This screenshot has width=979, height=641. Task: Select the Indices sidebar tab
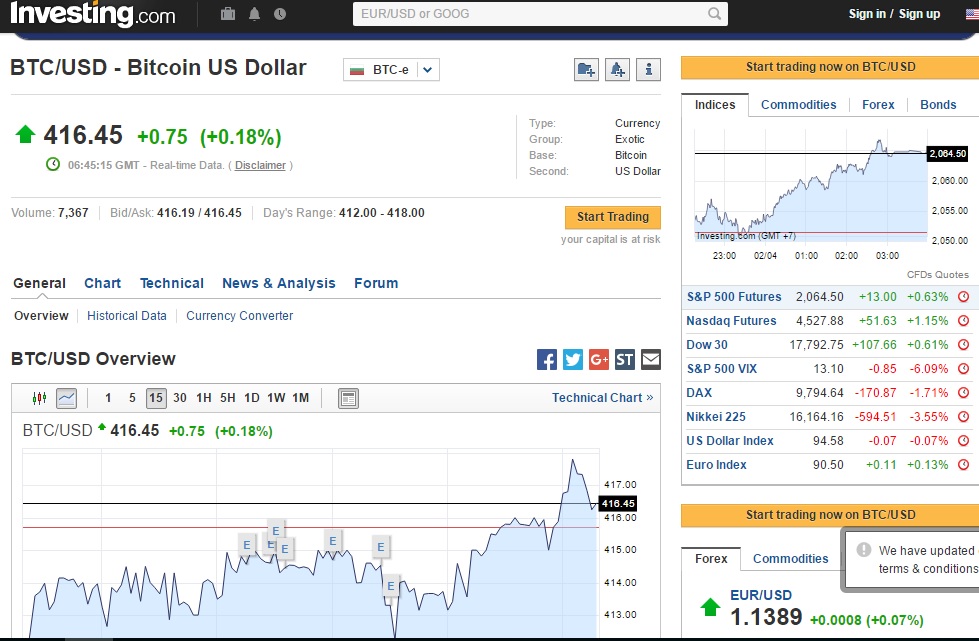coord(715,105)
